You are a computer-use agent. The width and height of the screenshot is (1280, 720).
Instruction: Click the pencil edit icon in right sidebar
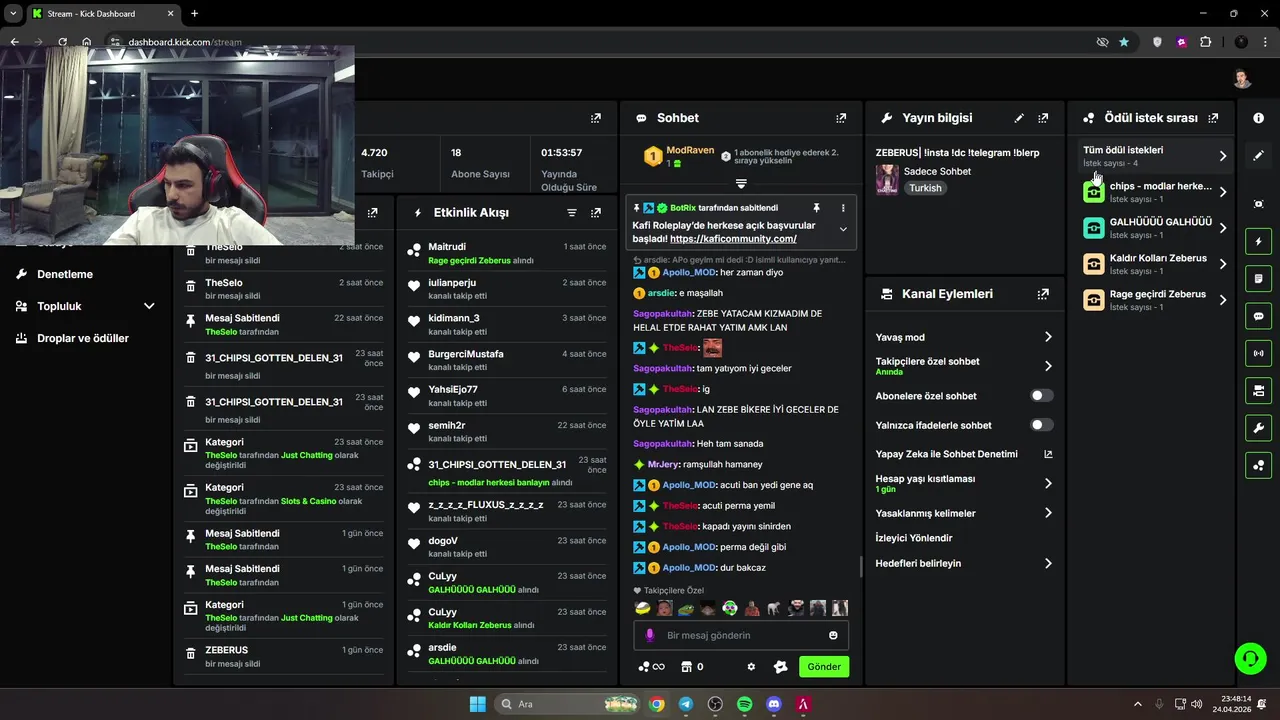[x=1258, y=155]
